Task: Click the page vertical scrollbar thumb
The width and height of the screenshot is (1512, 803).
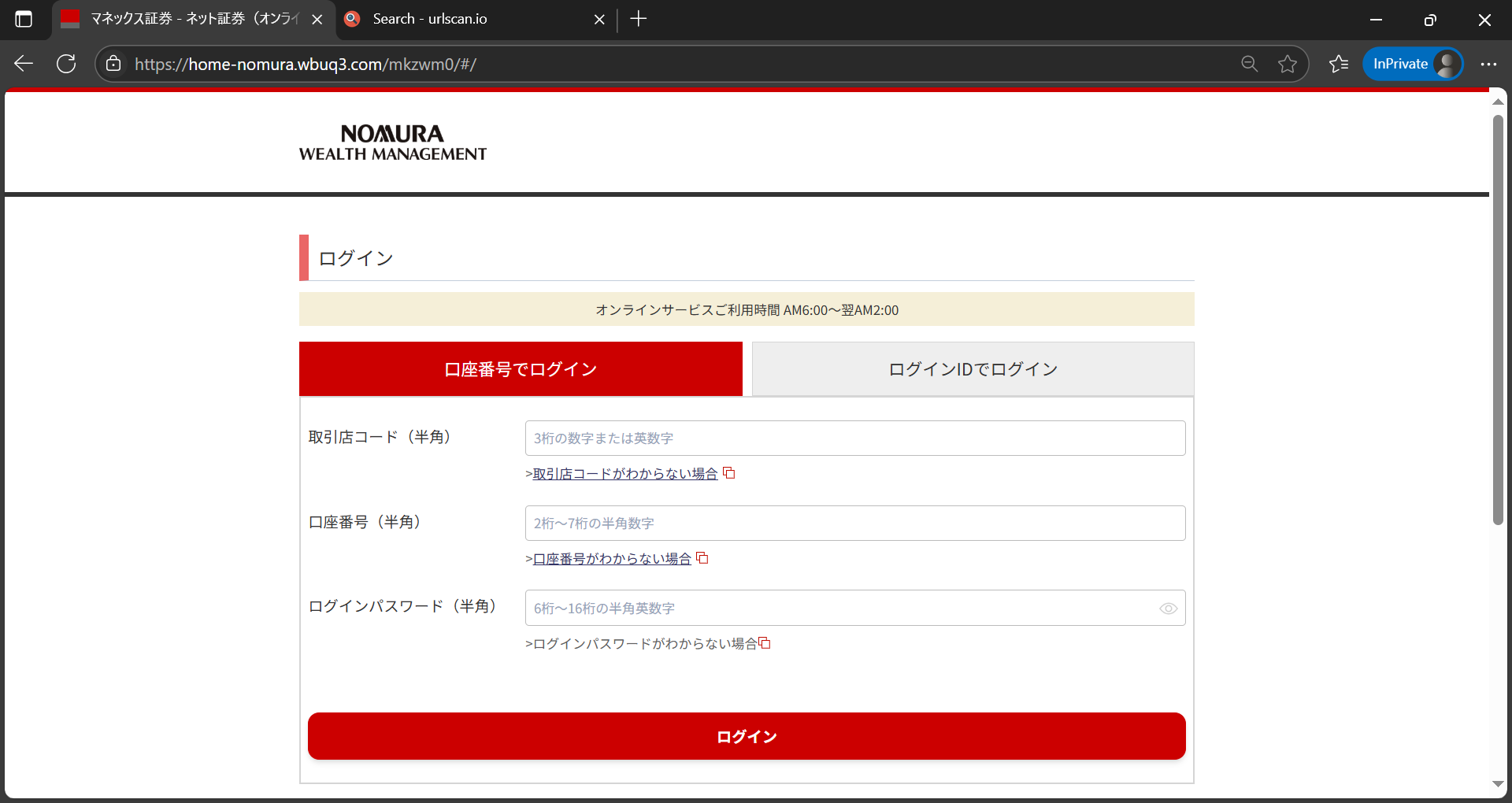Action: pyautogui.click(x=1498, y=320)
